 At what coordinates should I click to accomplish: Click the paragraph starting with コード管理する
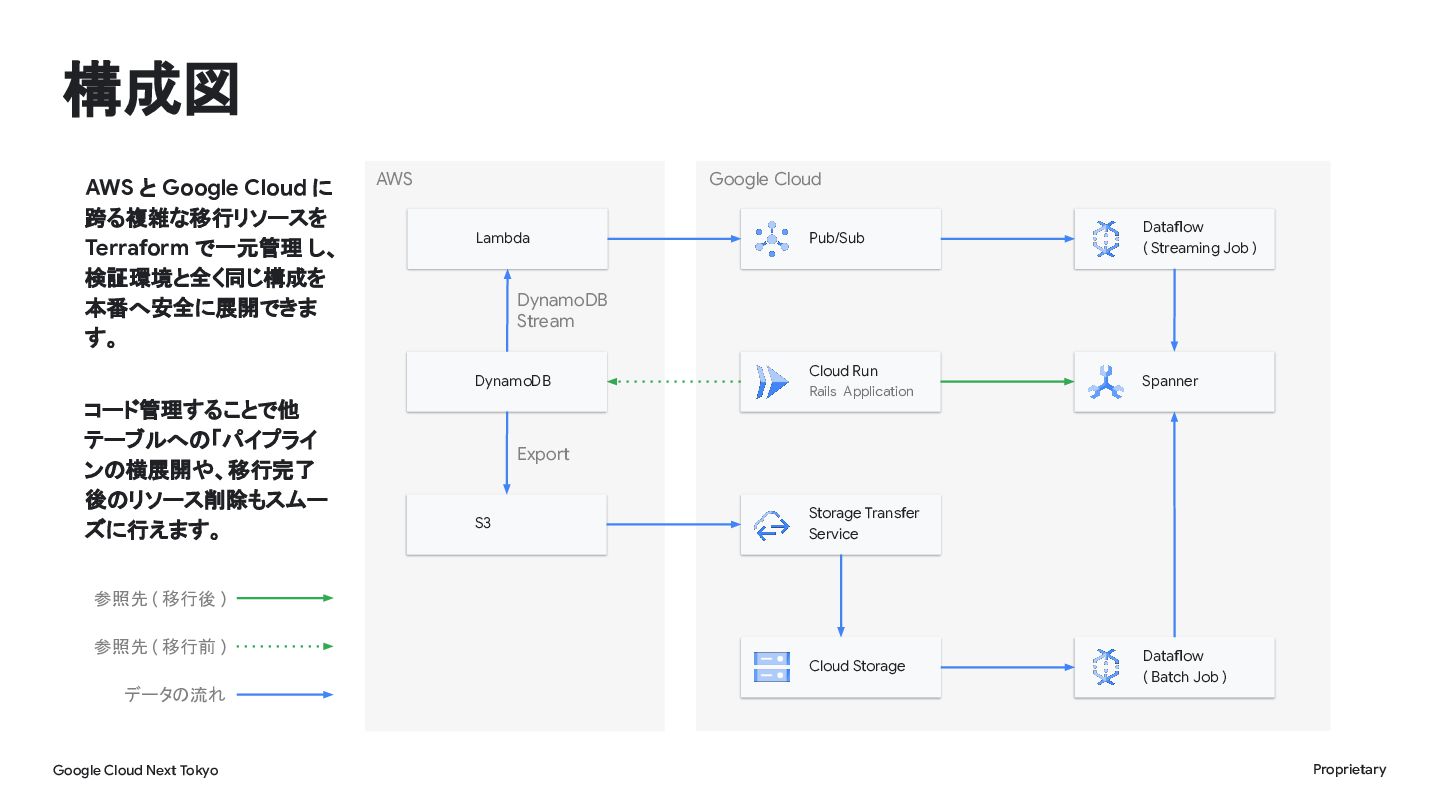tap(207, 470)
